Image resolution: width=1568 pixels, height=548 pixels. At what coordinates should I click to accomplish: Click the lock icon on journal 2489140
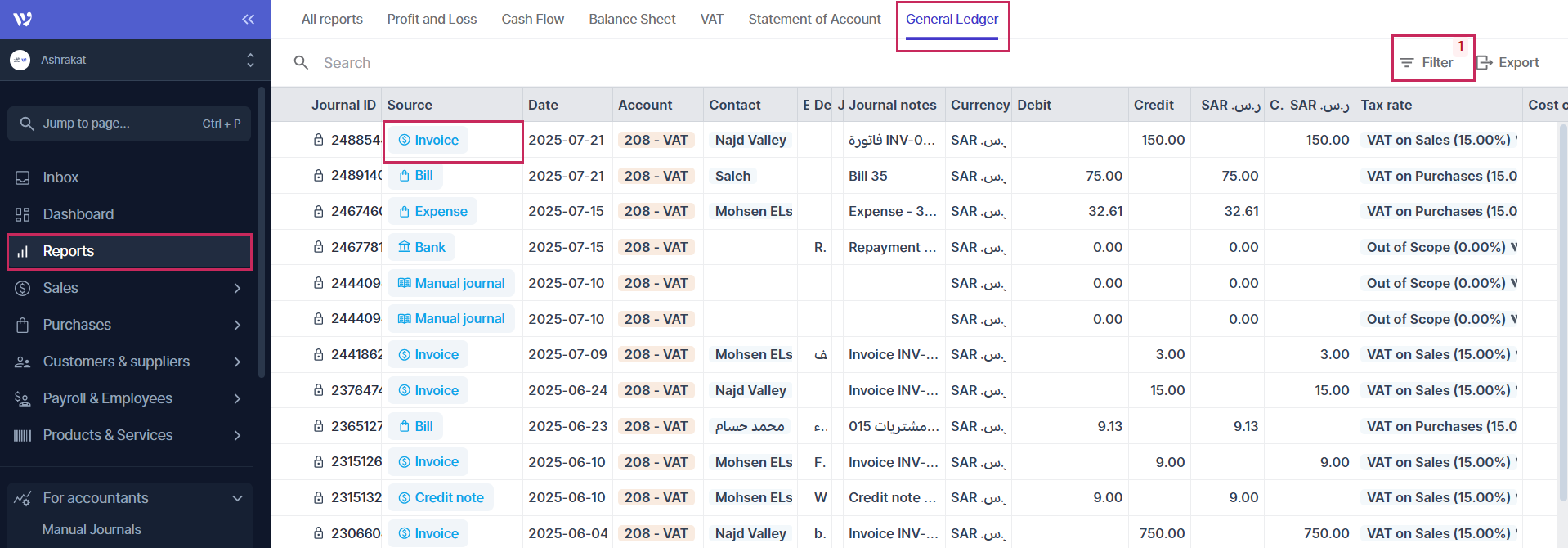[318, 176]
